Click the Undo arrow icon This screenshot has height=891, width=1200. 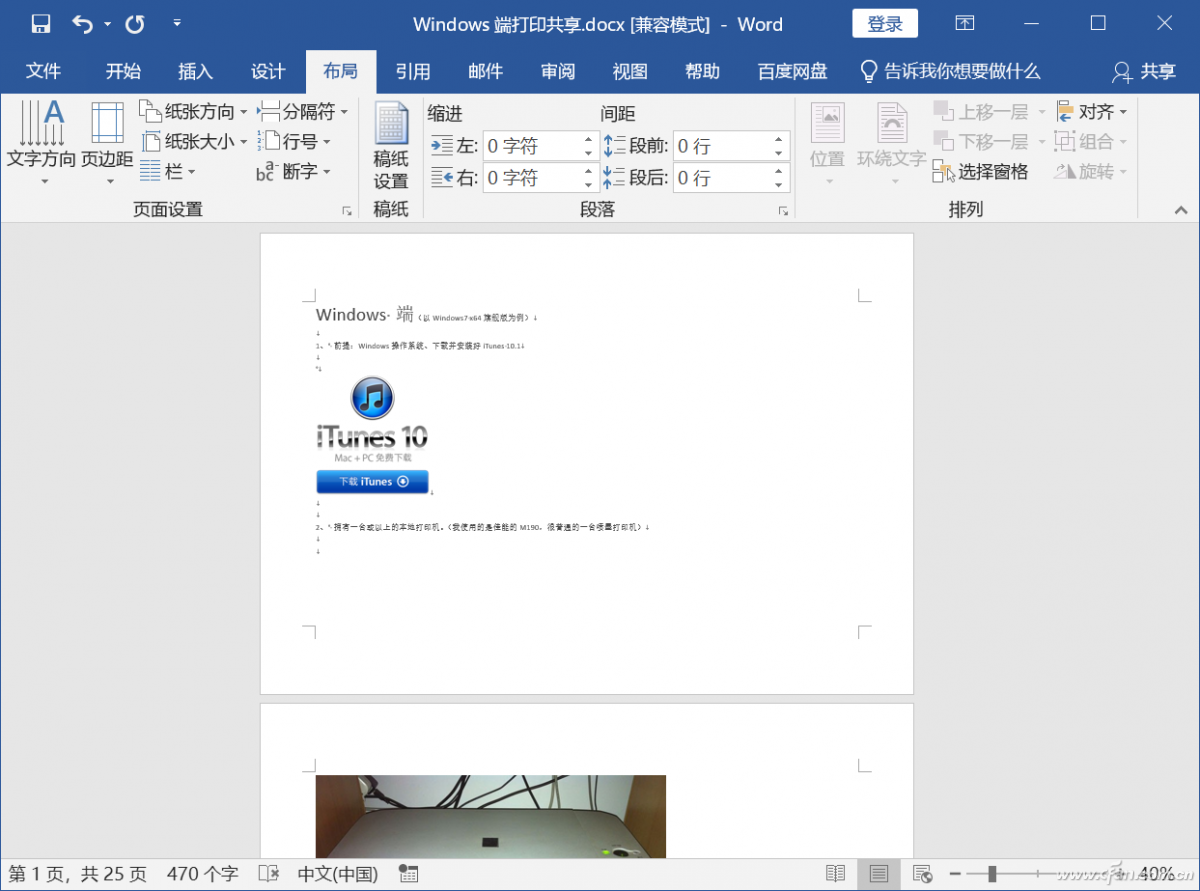pos(83,24)
